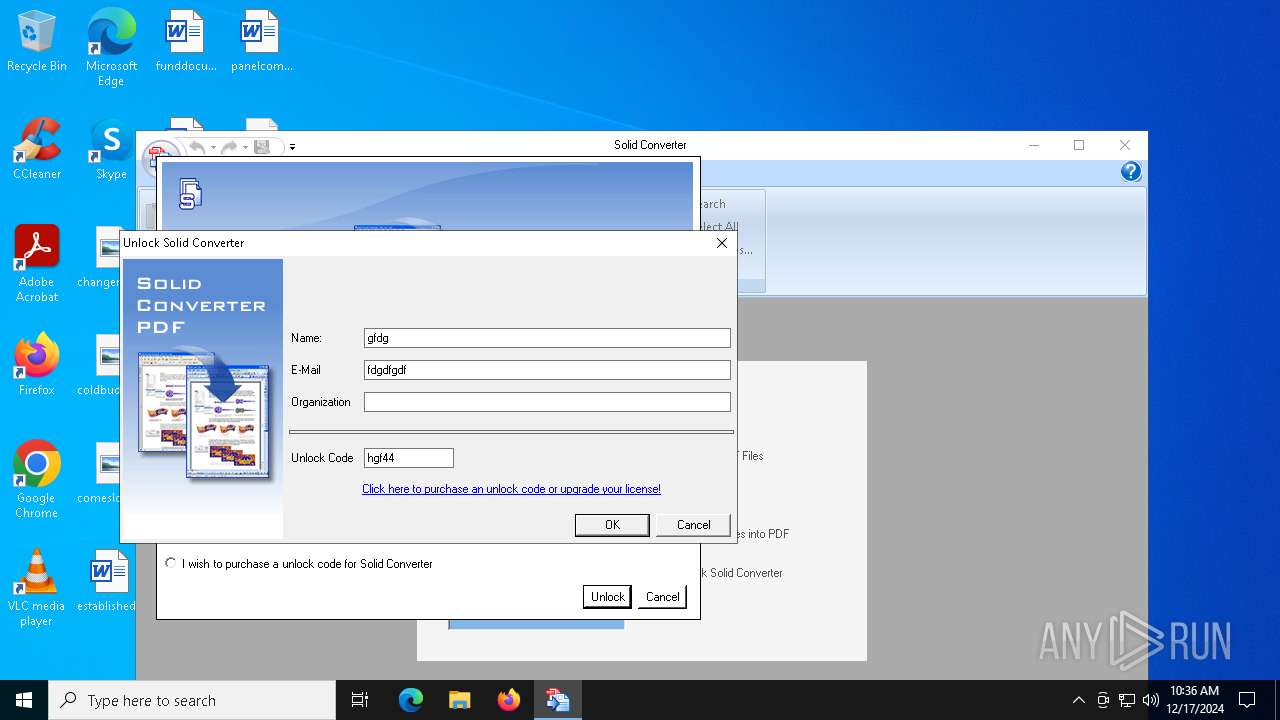Open network status tray icon

(1127, 700)
